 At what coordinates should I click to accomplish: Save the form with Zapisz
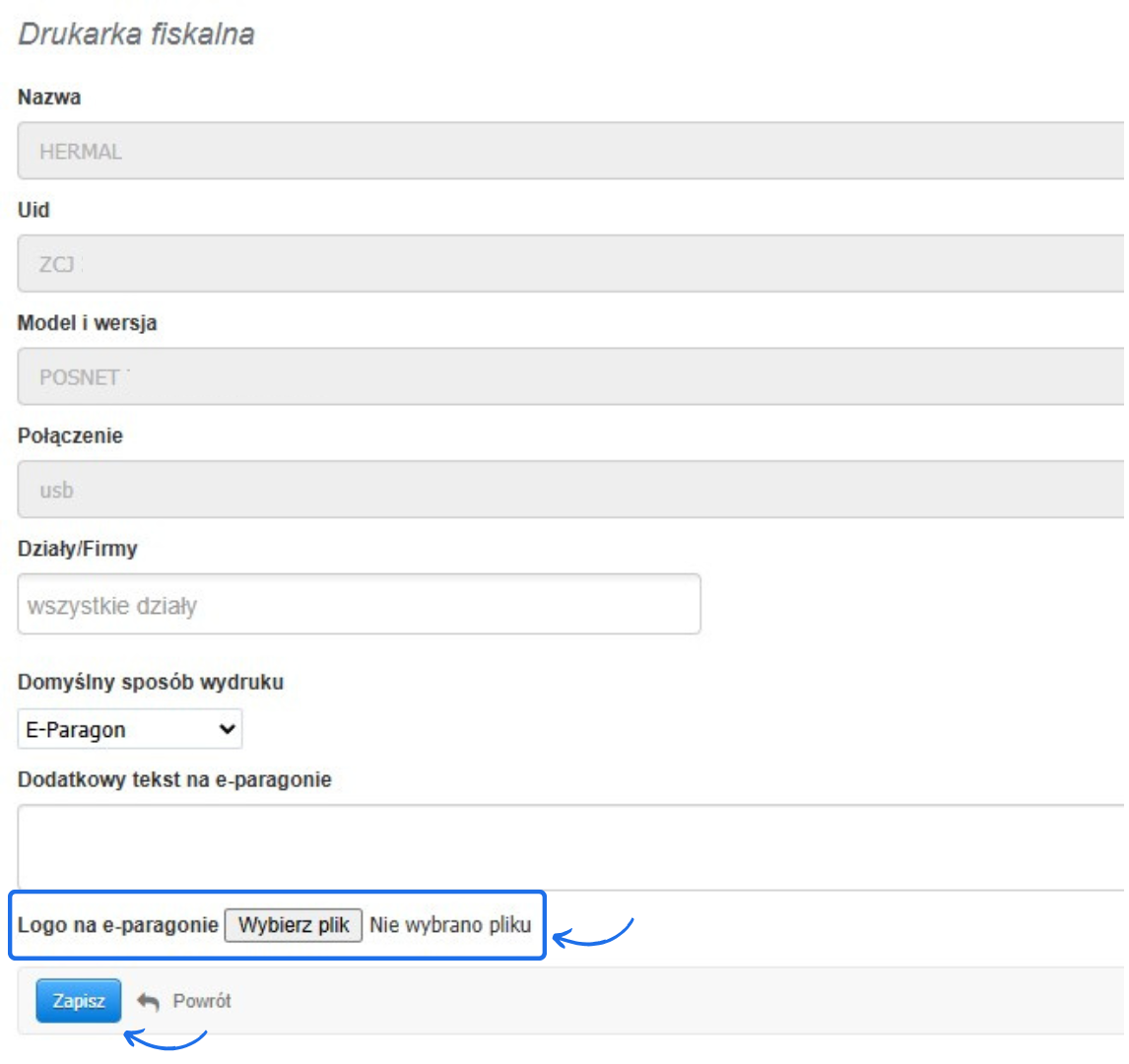pyautogui.click(x=79, y=1001)
